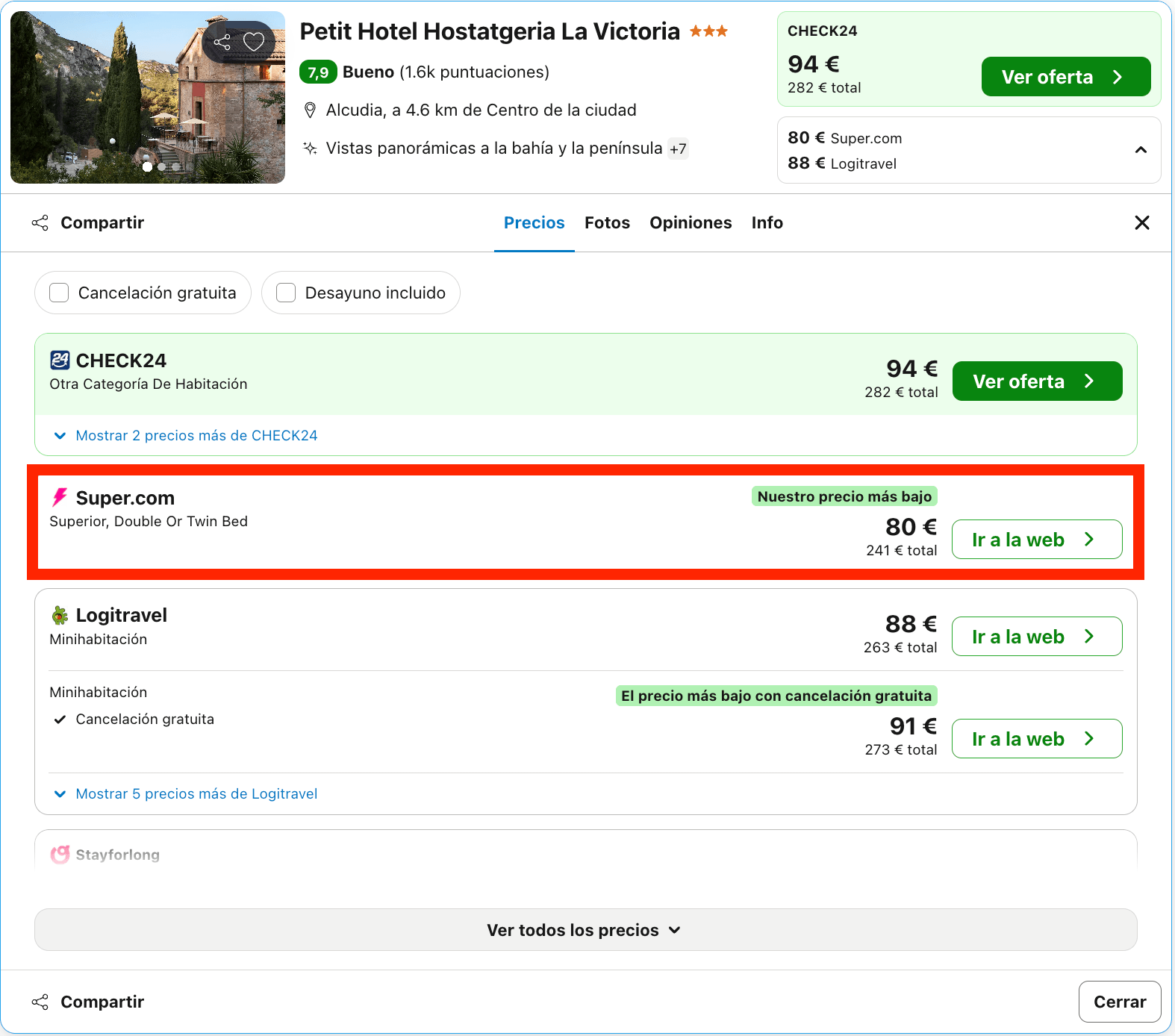
Task: Save hotel with the heart icon
Action: pyautogui.click(x=254, y=42)
